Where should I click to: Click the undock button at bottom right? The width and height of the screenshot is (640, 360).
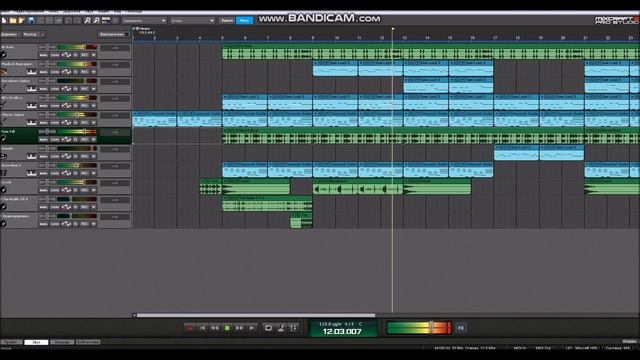click(631, 341)
